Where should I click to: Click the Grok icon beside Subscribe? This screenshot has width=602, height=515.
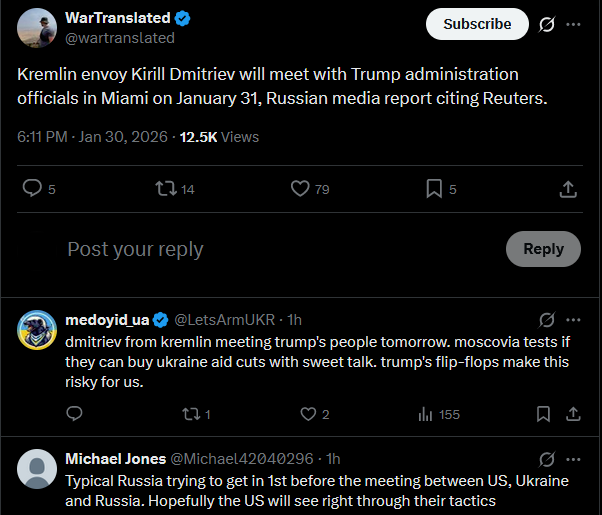(547, 24)
